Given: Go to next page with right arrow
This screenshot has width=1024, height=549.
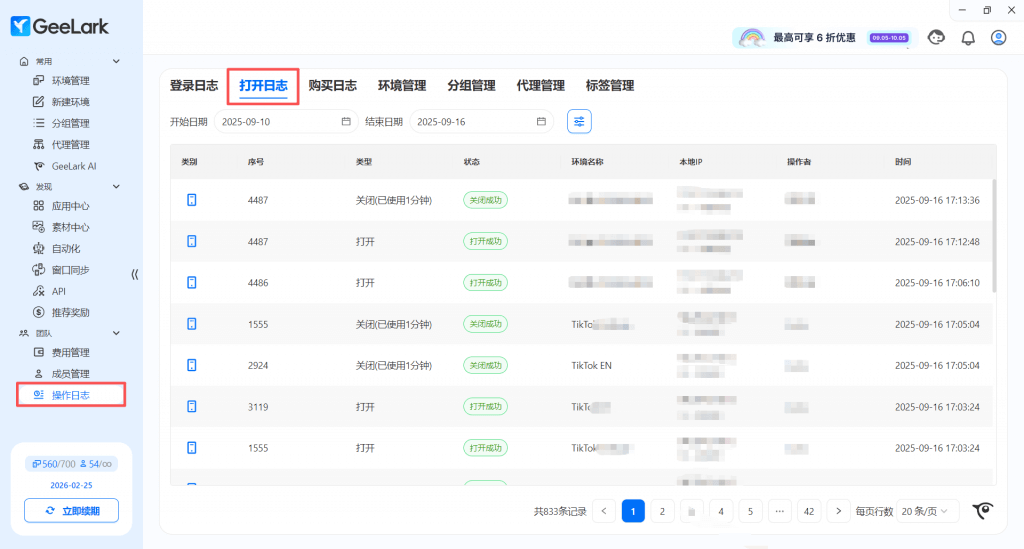Looking at the screenshot, I should pos(839,511).
